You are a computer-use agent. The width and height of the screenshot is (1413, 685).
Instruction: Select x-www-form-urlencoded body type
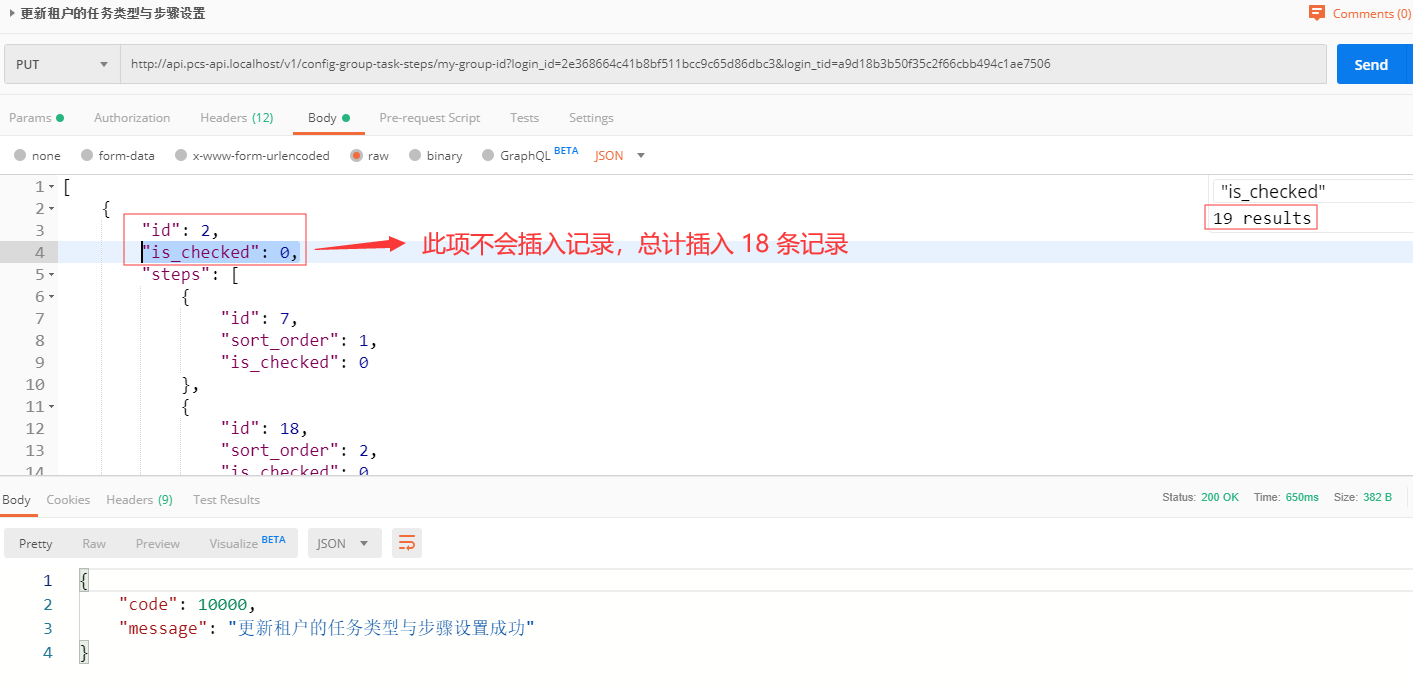(x=252, y=155)
